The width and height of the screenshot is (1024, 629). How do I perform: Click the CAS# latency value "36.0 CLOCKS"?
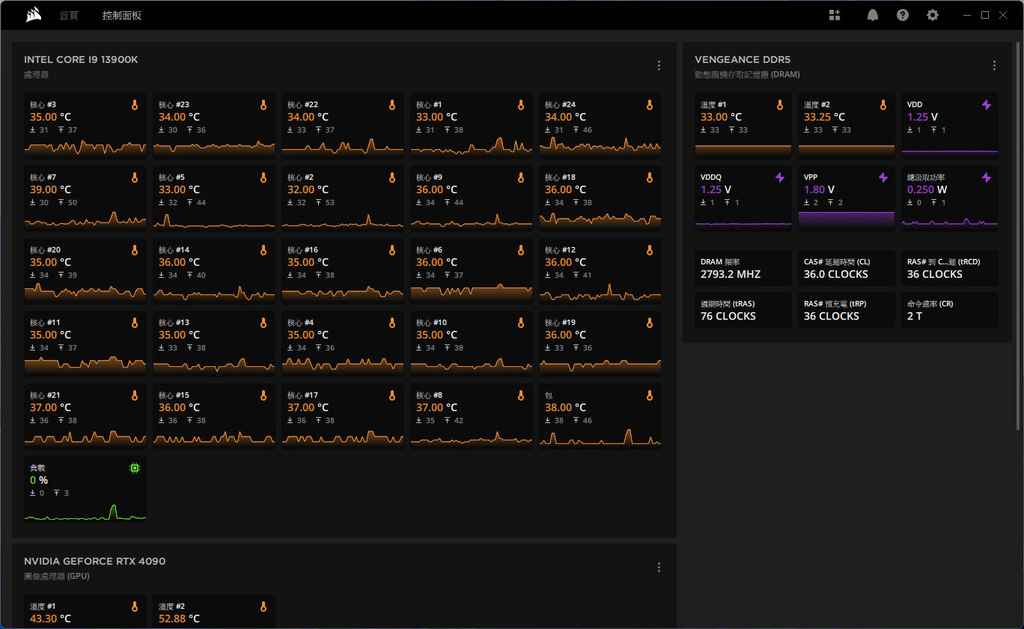point(835,274)
